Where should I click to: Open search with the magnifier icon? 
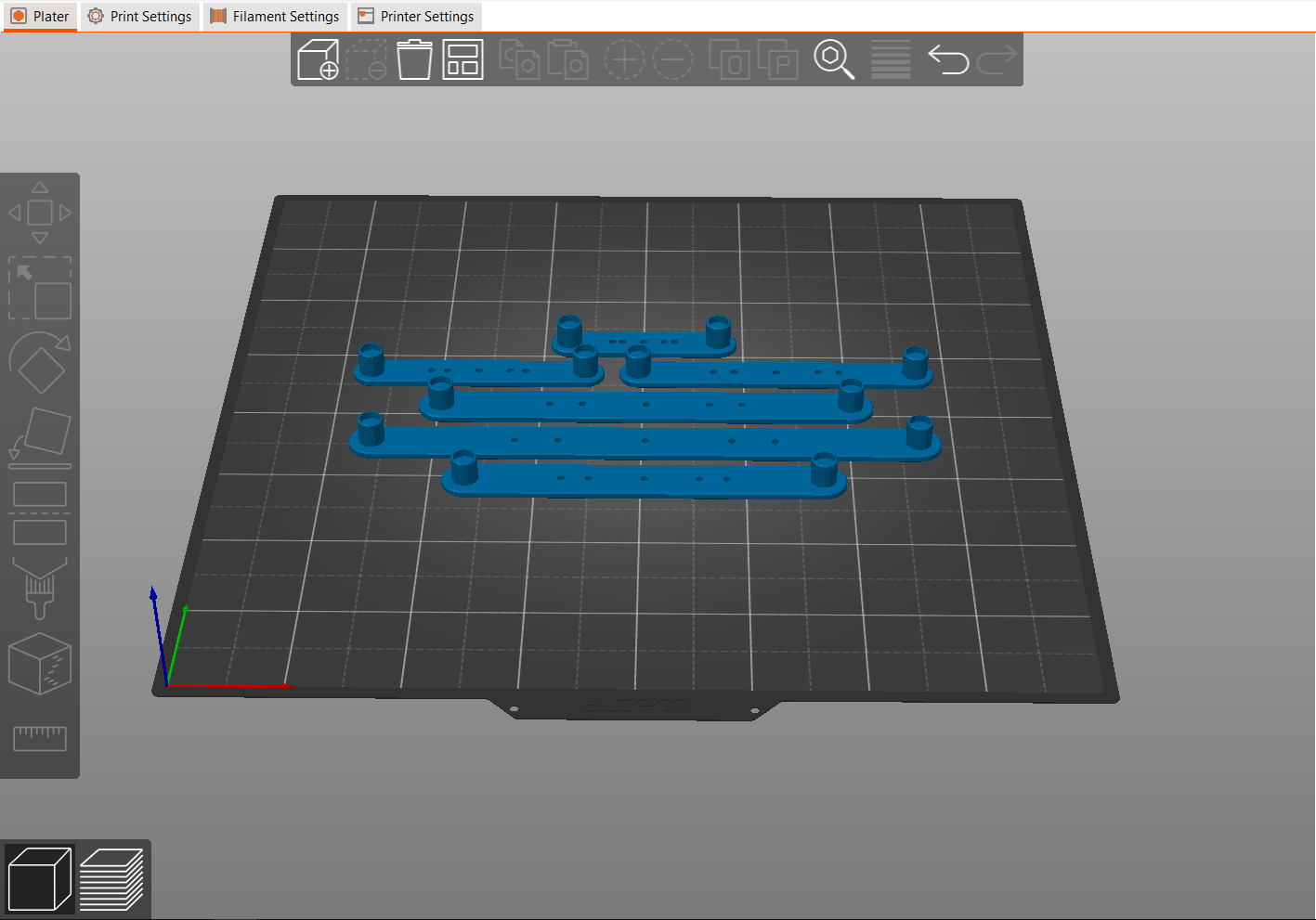click(833, 60)
